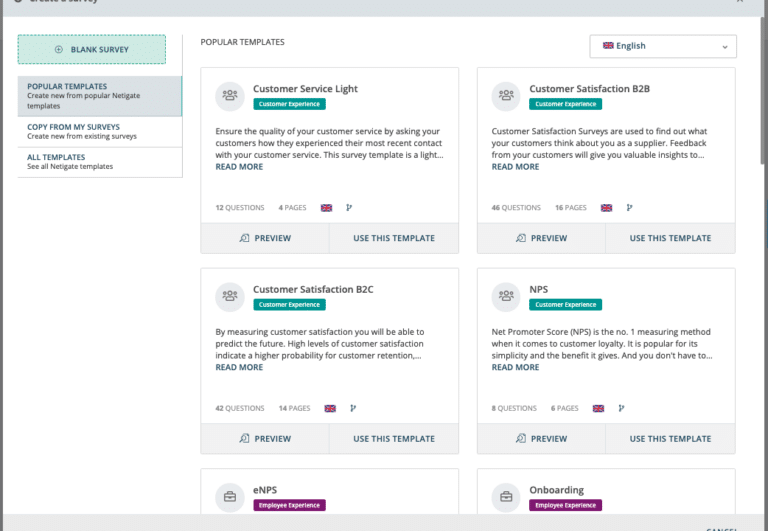Click the '6 PAGES' text
768x531 pixels.
(x=564, y=409)
